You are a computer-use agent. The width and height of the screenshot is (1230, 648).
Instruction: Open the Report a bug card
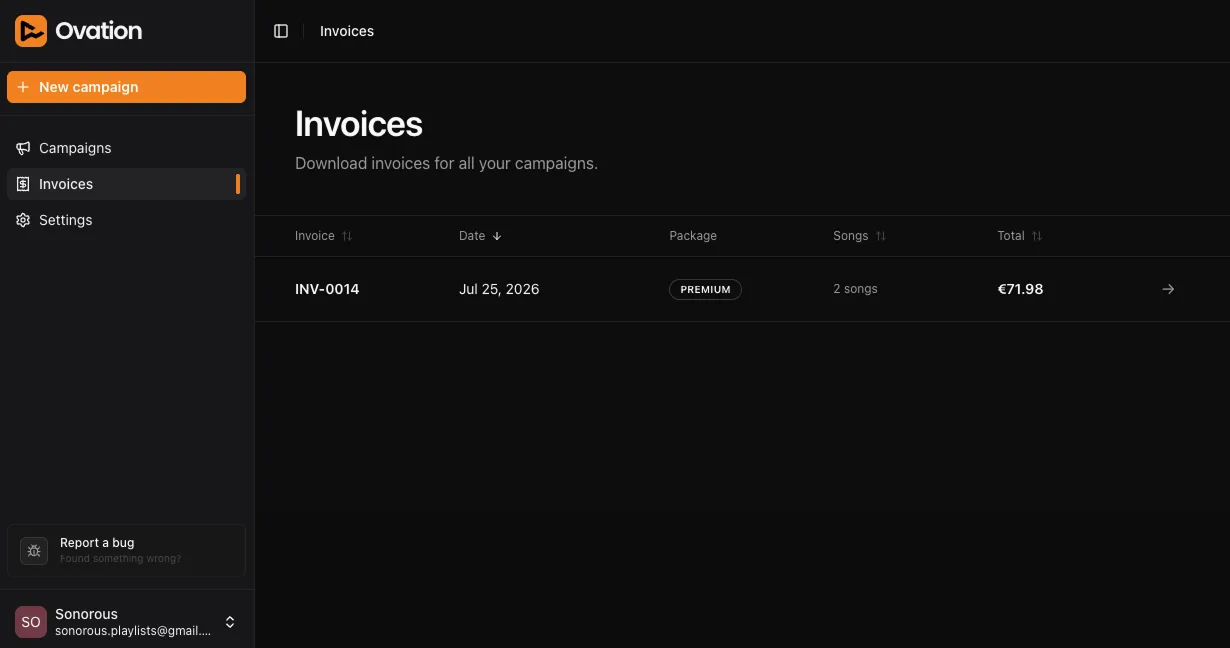126,550
